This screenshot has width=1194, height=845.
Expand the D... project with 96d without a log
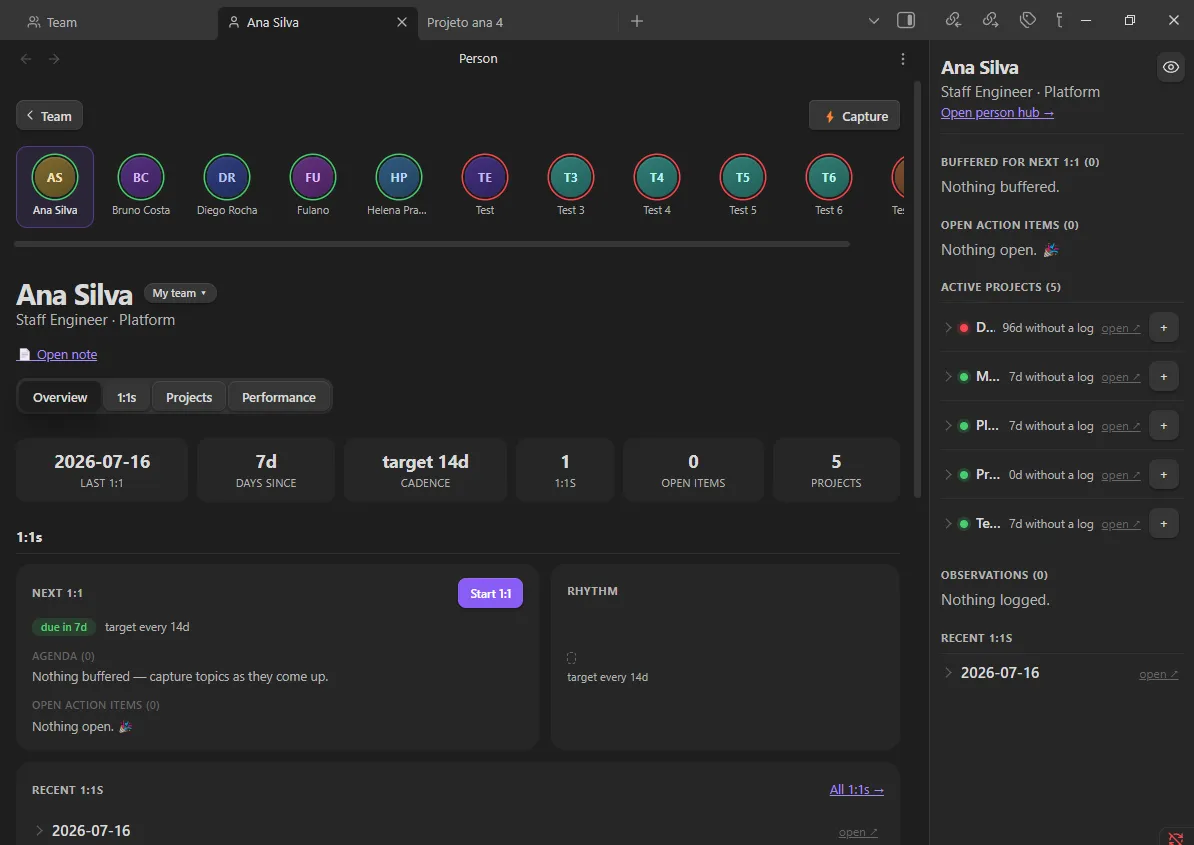948,328
